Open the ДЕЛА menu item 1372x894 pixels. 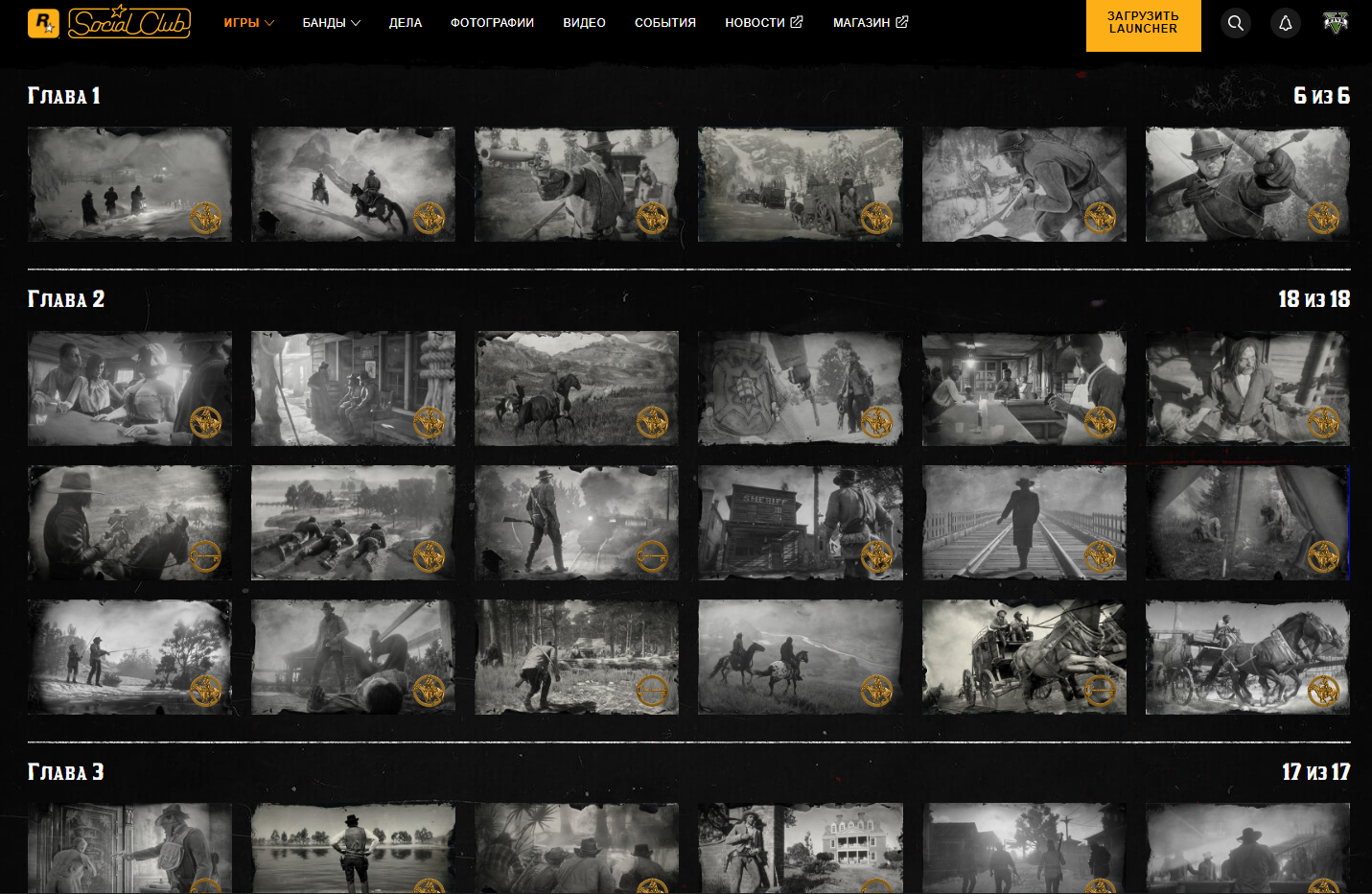tap(406, 23)
